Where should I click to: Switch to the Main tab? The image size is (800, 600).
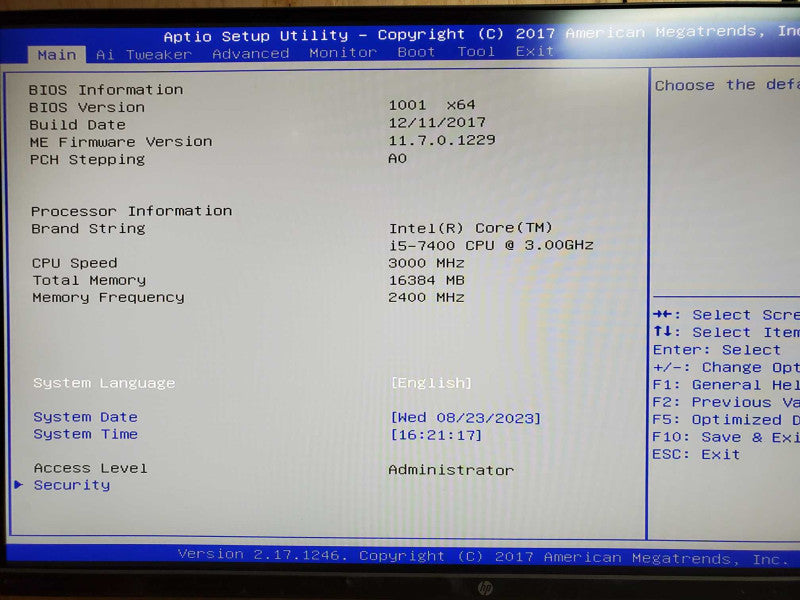click(57, 55)
